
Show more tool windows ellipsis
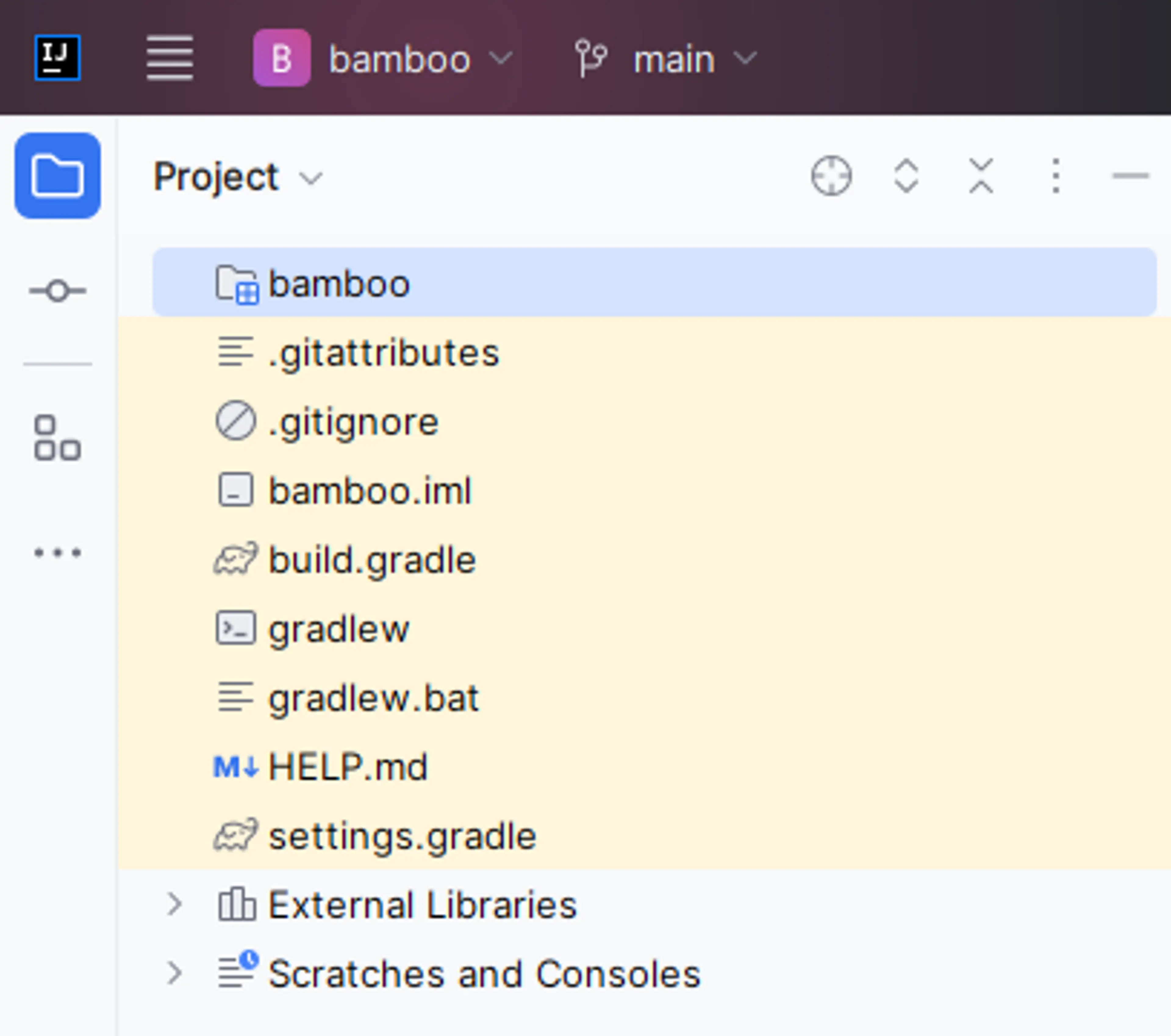pyautogui.click(x=57, y=553)
